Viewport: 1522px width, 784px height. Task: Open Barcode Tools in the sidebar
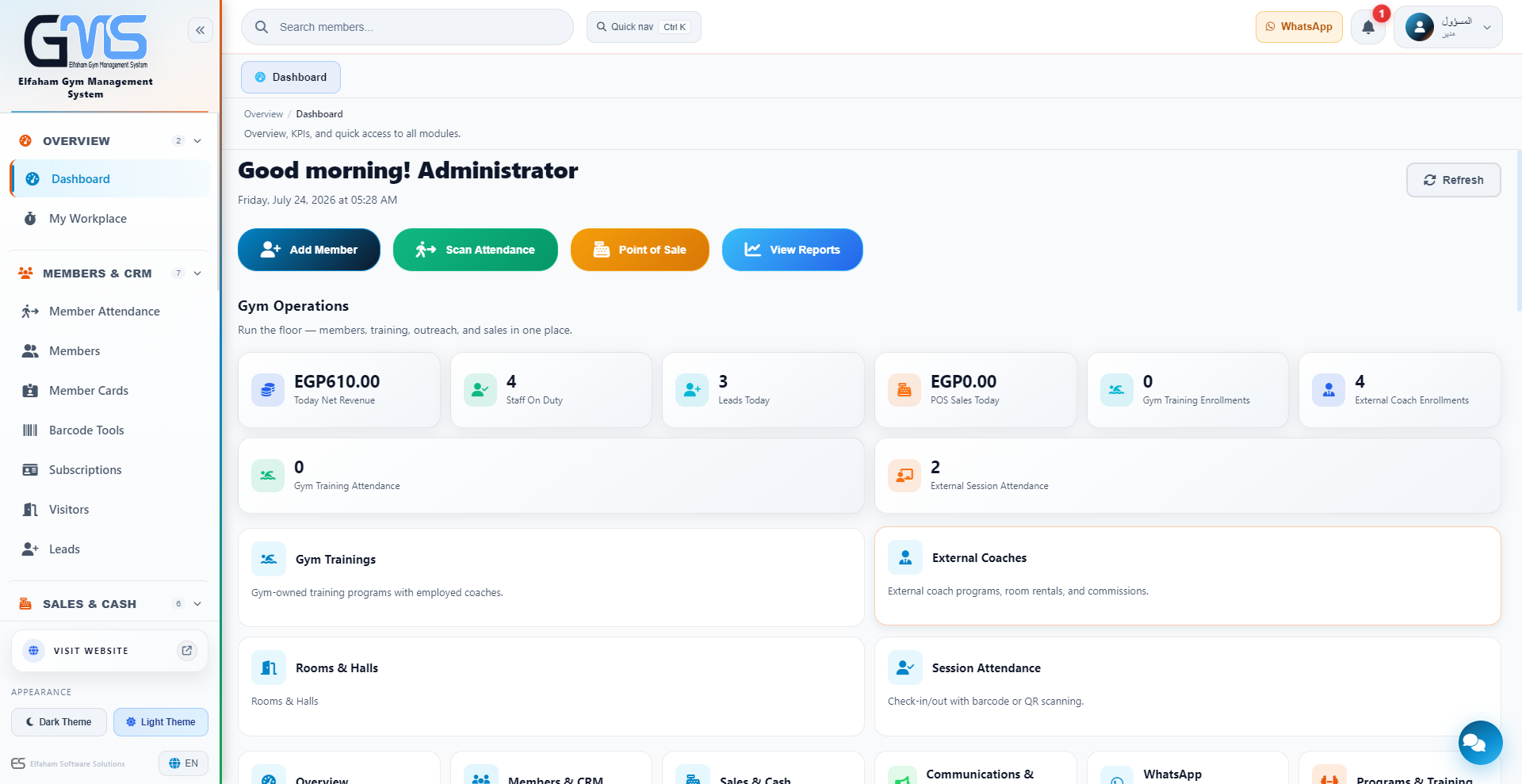click(x=111, y=430)
